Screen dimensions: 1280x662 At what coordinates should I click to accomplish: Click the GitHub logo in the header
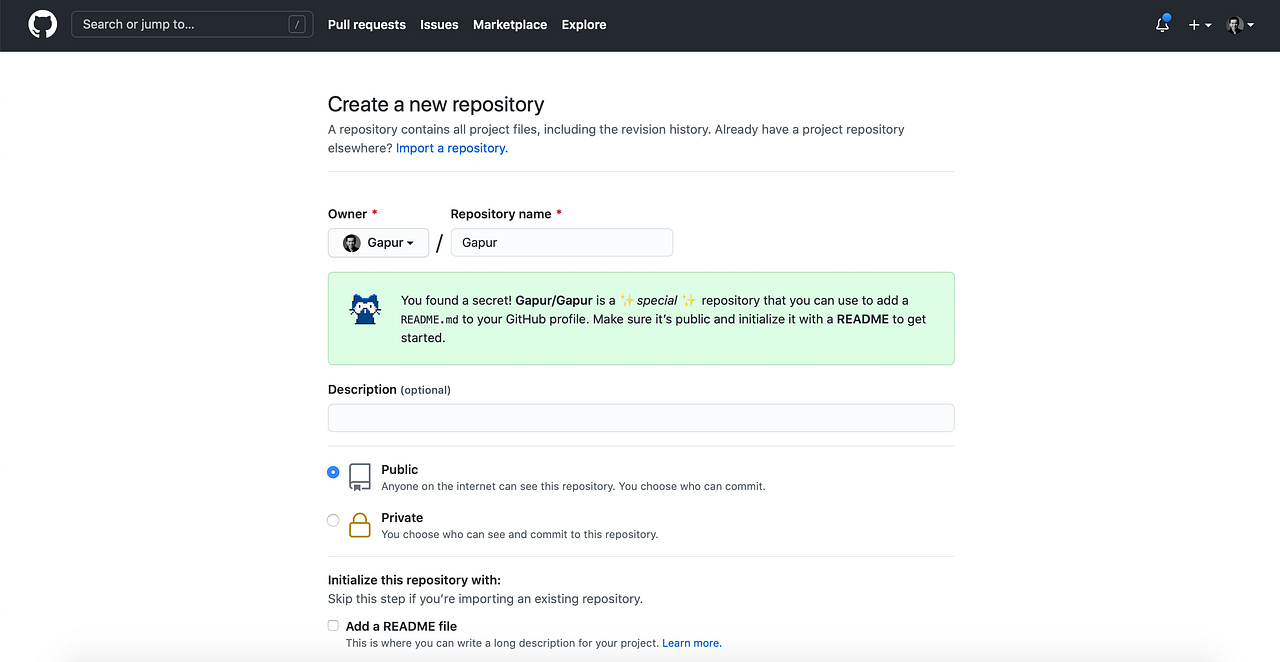pos(41,24)
